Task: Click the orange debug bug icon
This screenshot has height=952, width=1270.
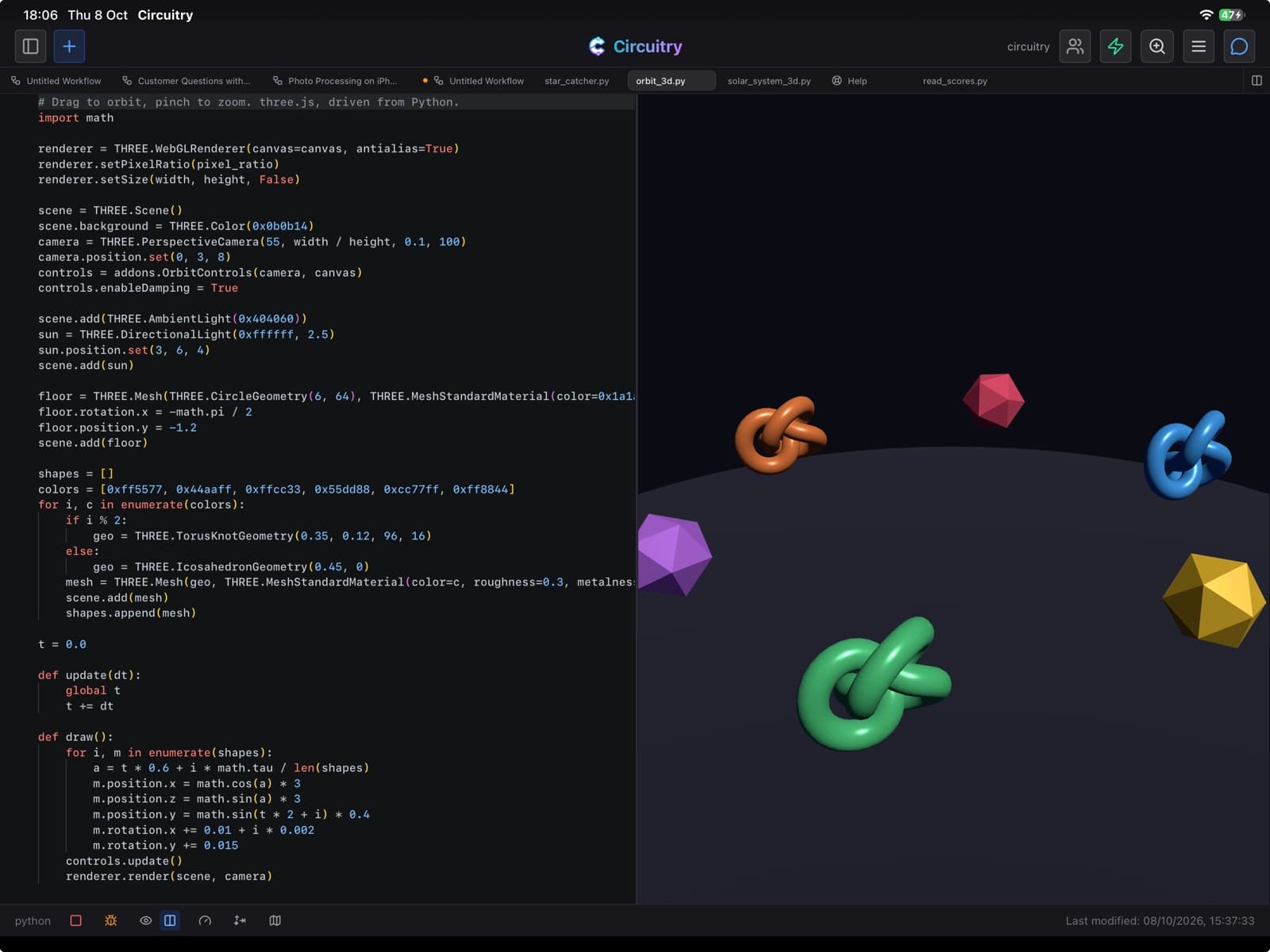Action: [111, 920]
